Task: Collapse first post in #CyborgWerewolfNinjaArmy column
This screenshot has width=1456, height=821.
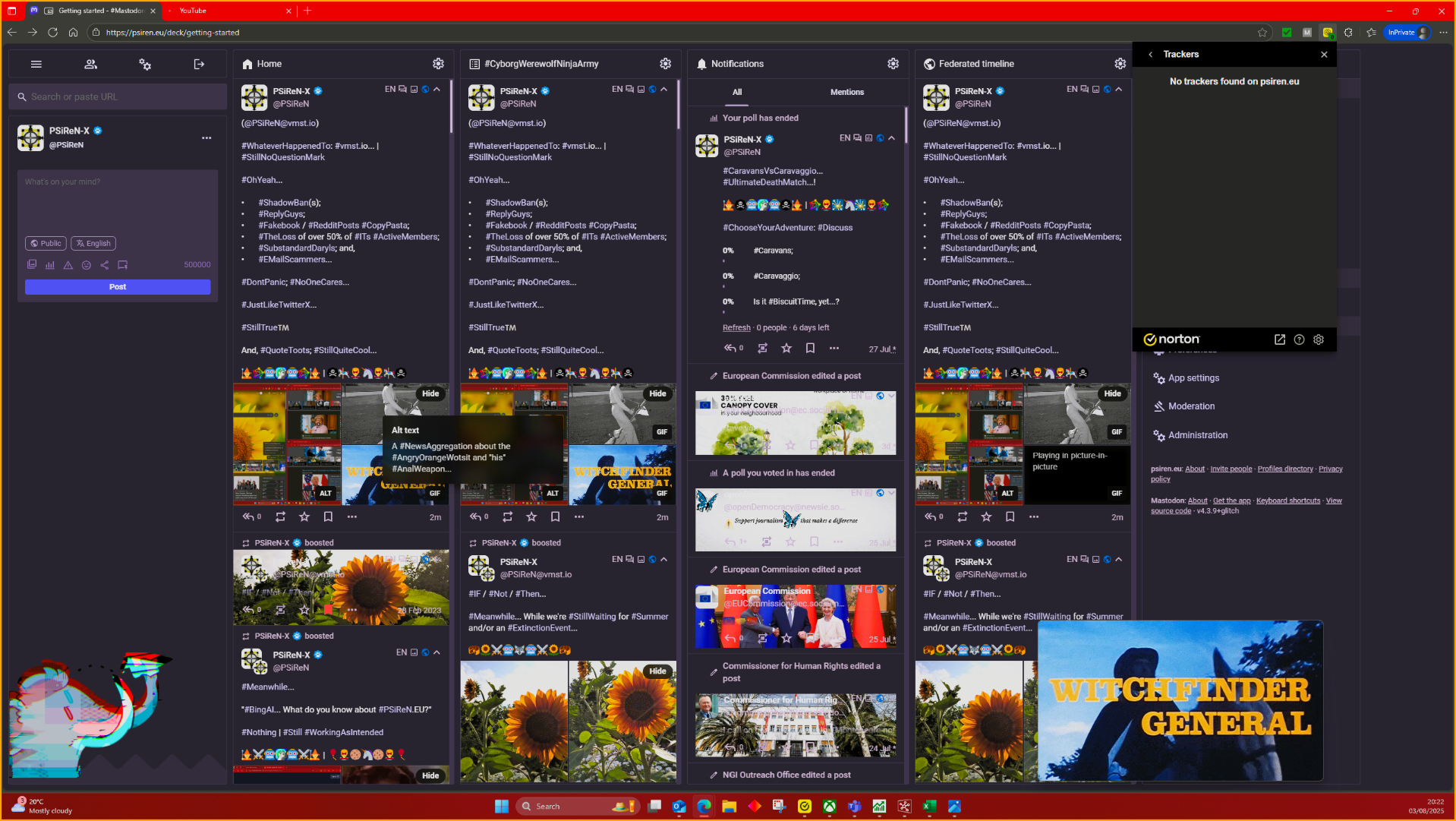Action: pos(663,90)
